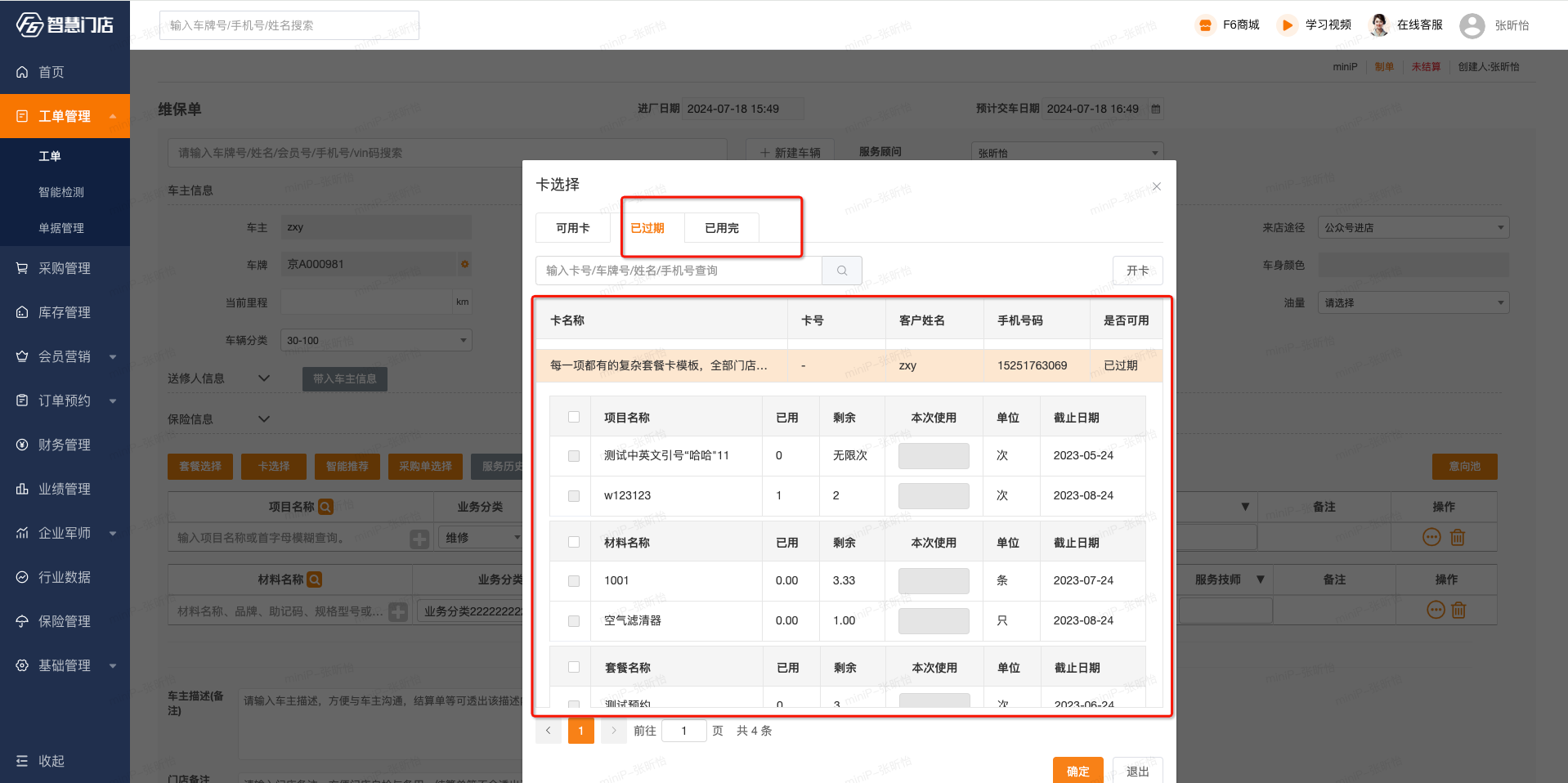Click the 开卡 button in dialog
This screenshot has width=1568, height=783.
click(1138, 271)
